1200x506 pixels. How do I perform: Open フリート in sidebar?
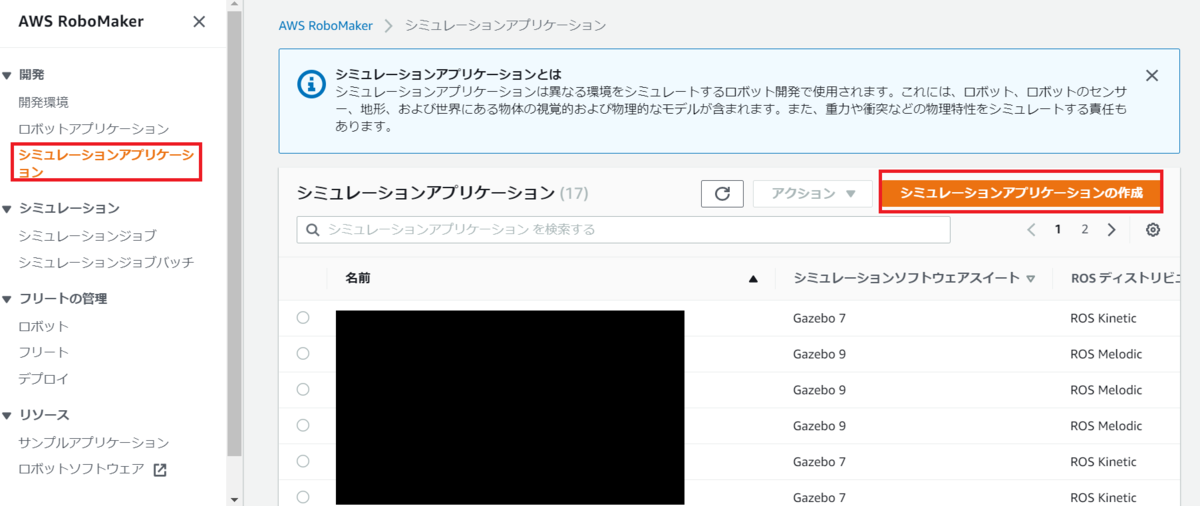point(44,352)
